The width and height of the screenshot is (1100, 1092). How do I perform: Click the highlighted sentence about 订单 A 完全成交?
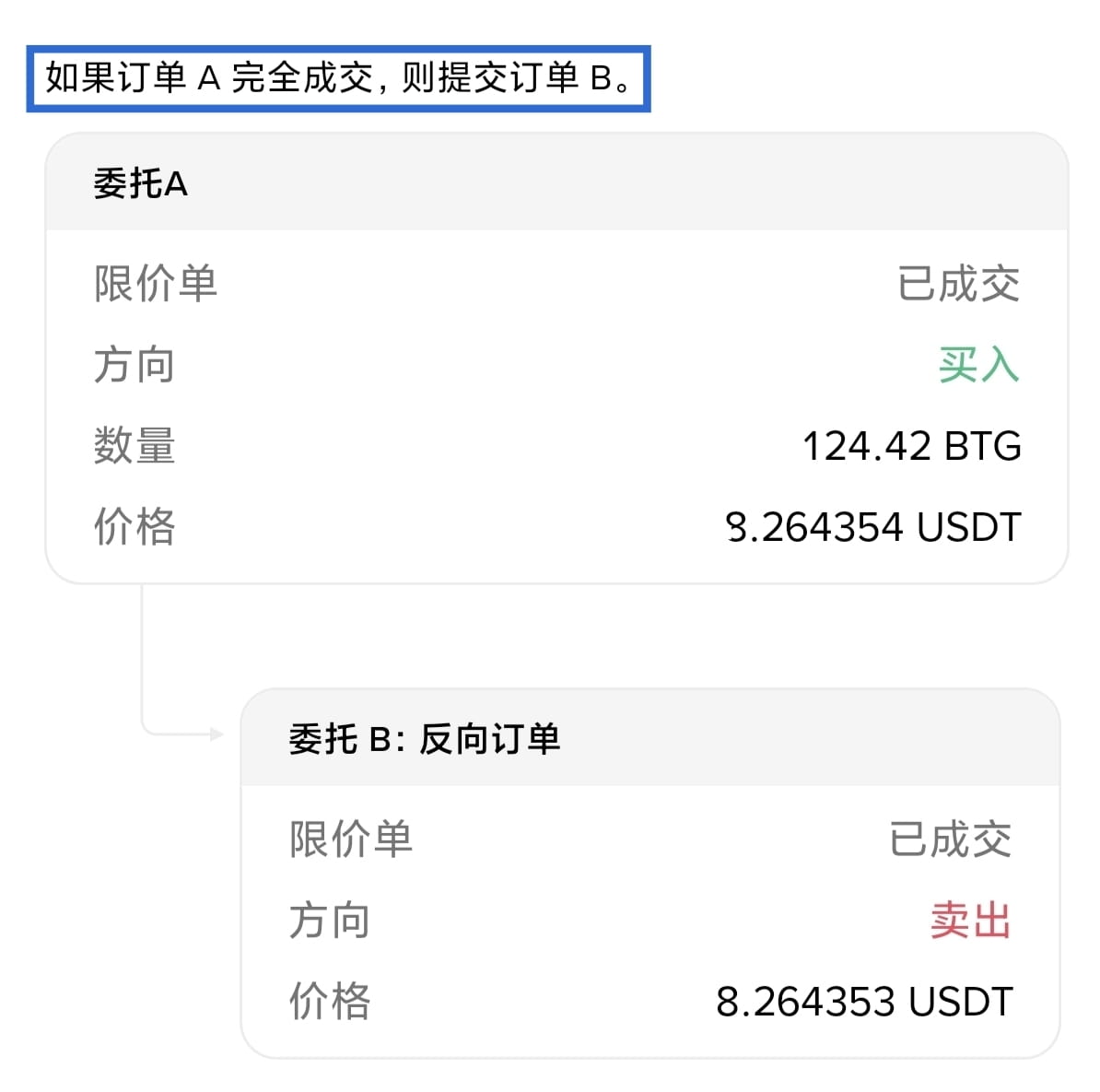pos(337,78)
